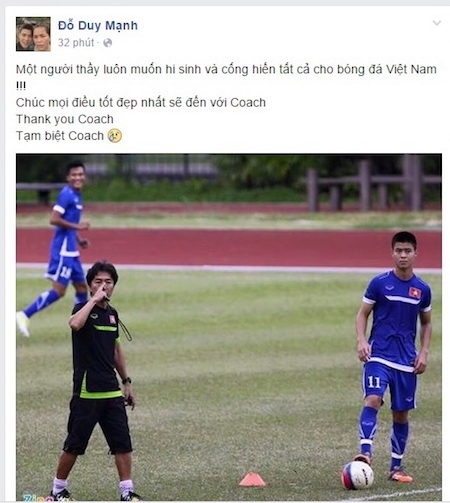Open the post options chevron menu
Screen dimensions: 450x503
pyautogui.click(x=437, y=23)
